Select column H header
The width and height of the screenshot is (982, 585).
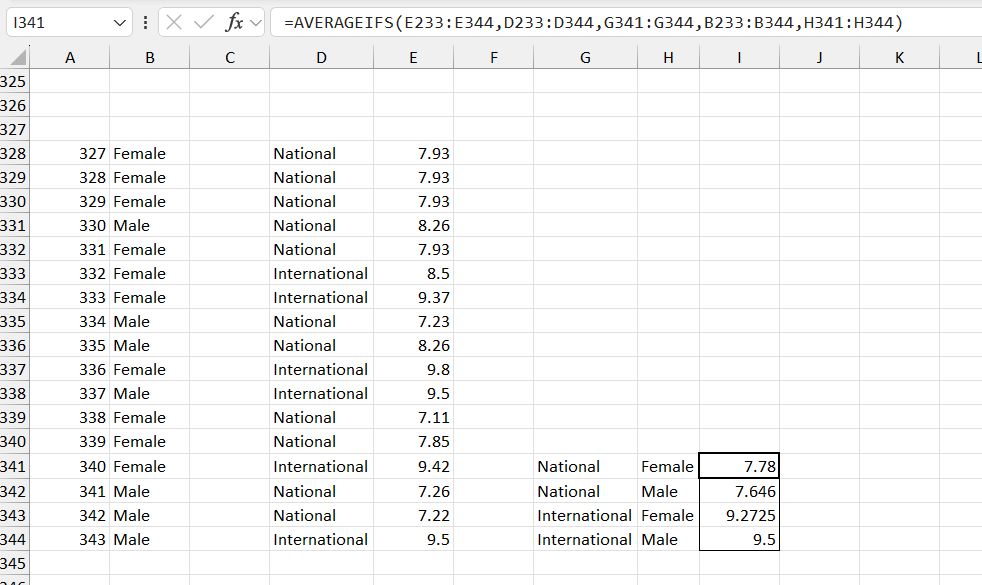(x=668, y=58)
